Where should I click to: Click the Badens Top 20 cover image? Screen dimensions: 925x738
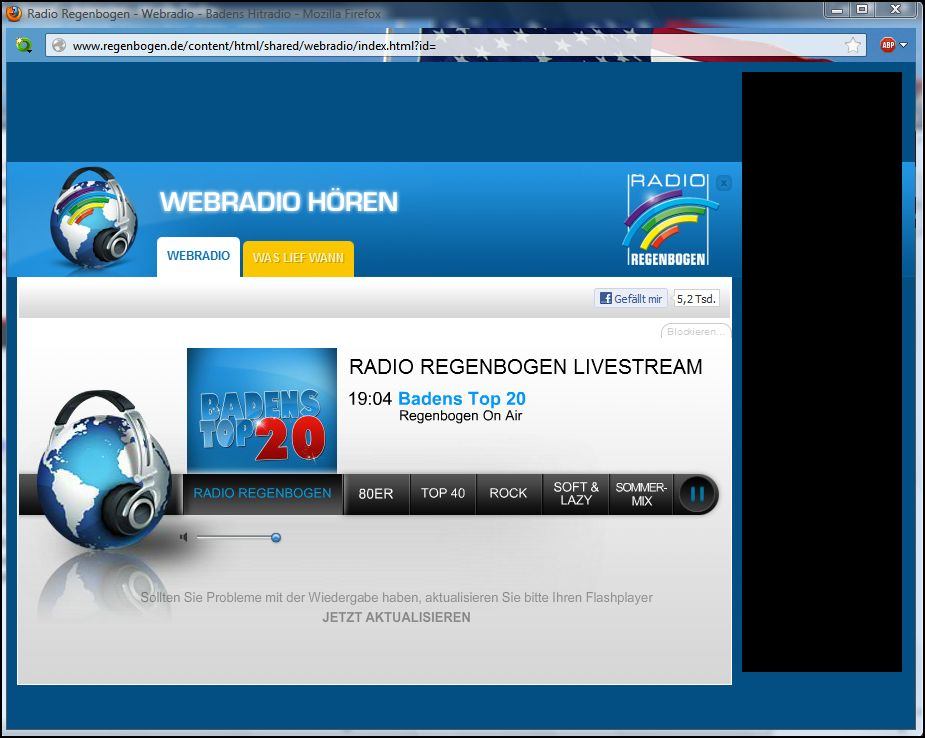[x=262, y=410]
